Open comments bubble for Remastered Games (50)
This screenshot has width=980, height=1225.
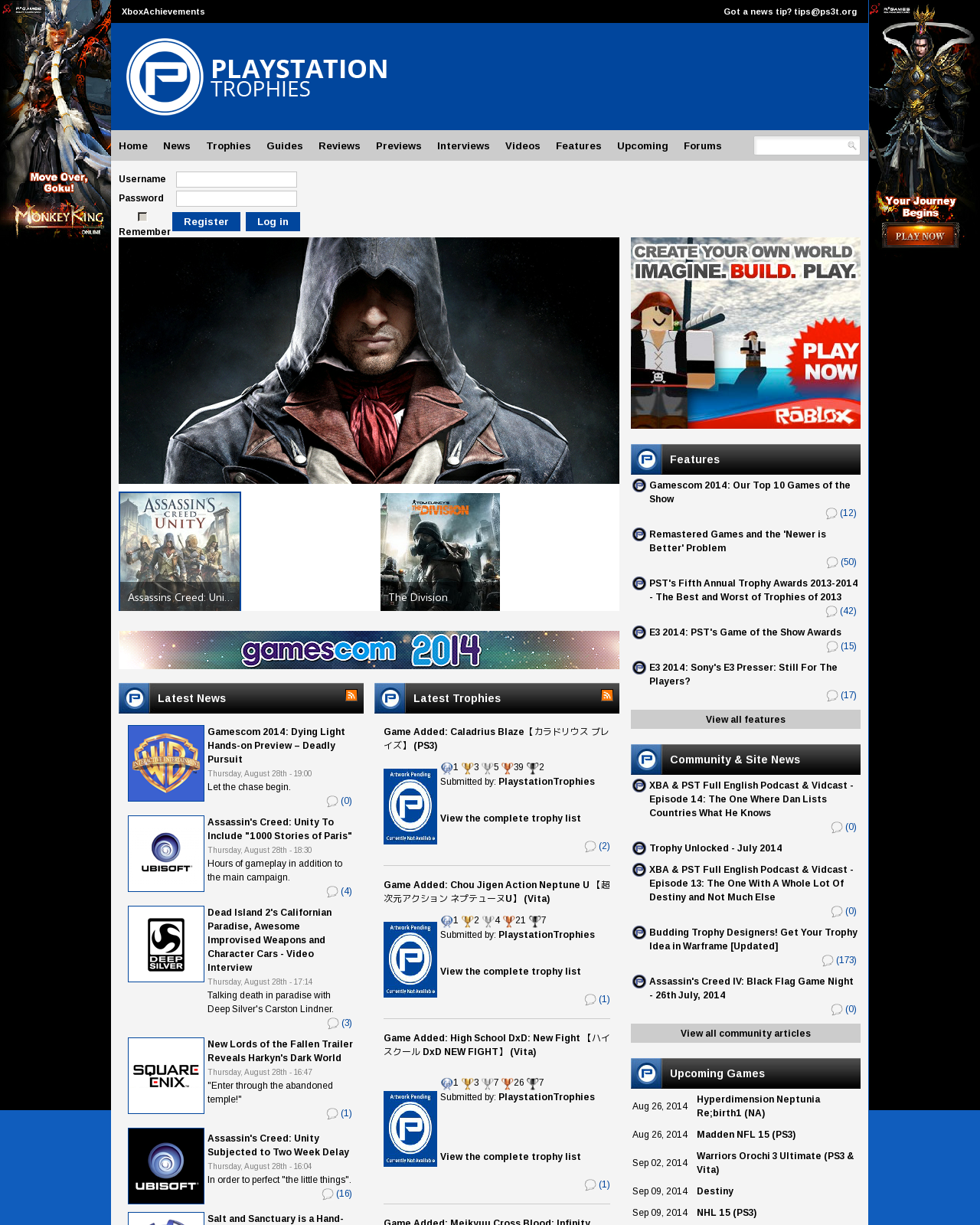tap(832, 563)
